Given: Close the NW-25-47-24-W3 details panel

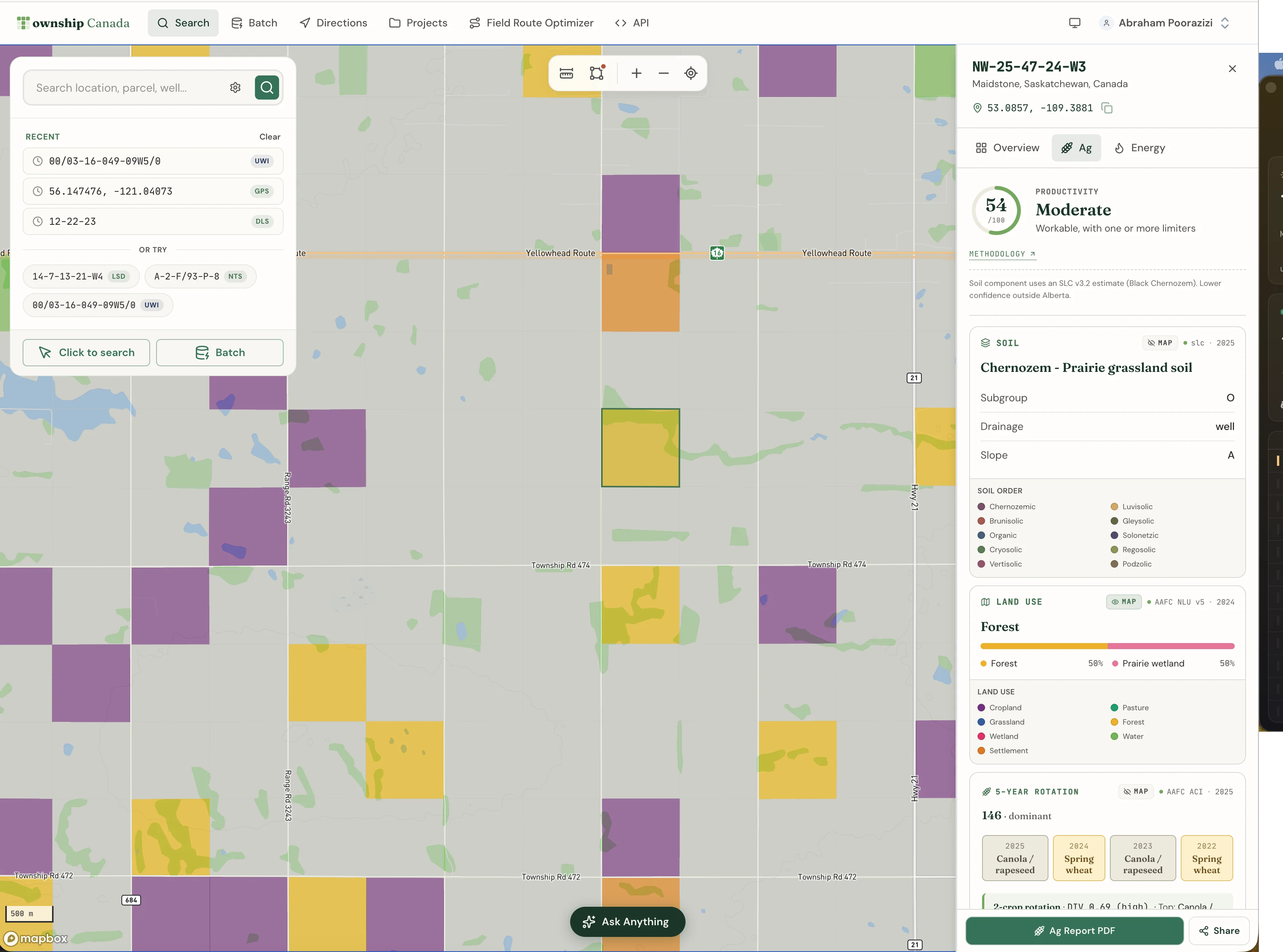Looking at the screenshot, I should (1232, 69).
